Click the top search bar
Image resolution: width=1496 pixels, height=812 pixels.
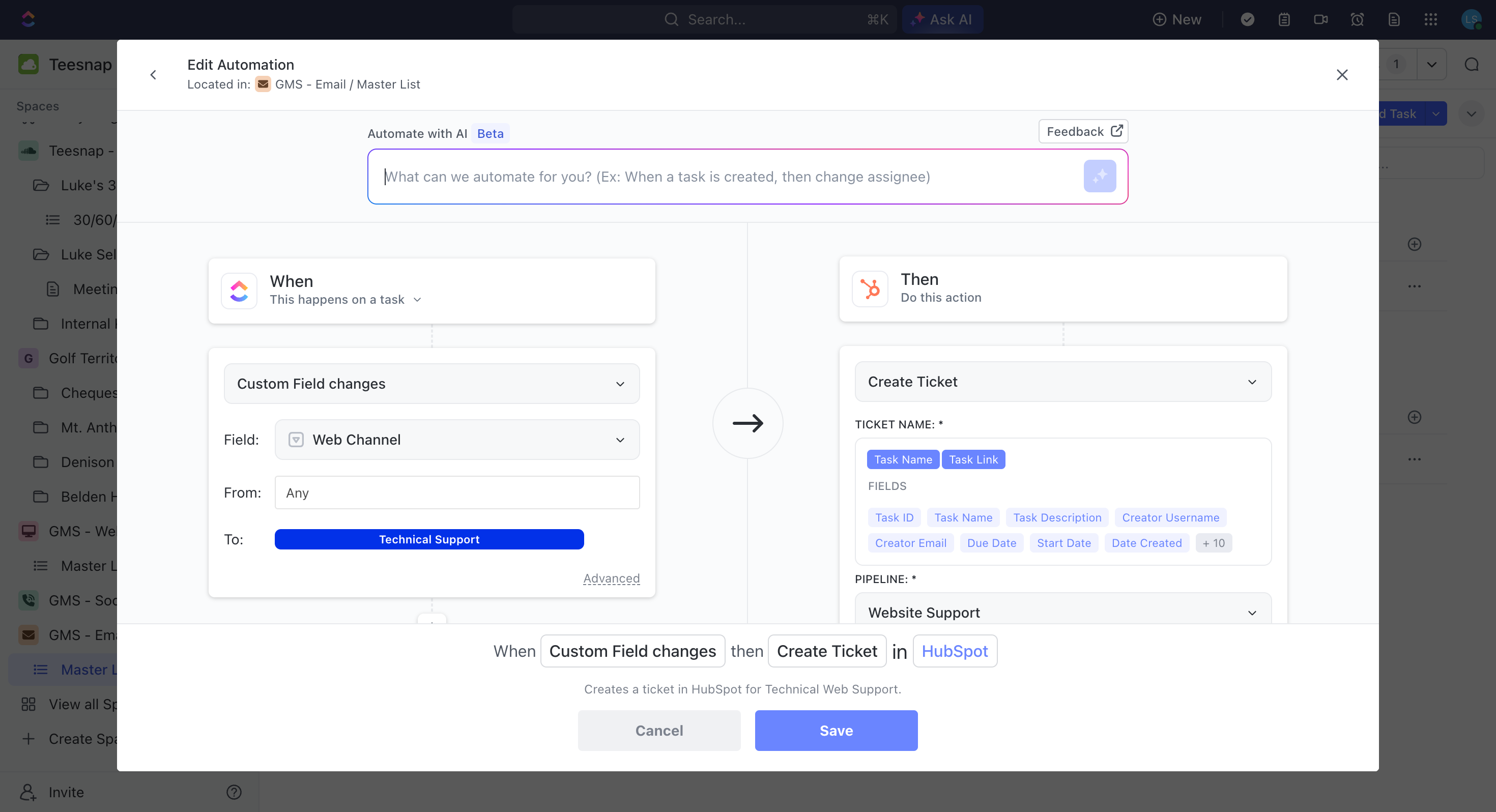pos(704,19)
